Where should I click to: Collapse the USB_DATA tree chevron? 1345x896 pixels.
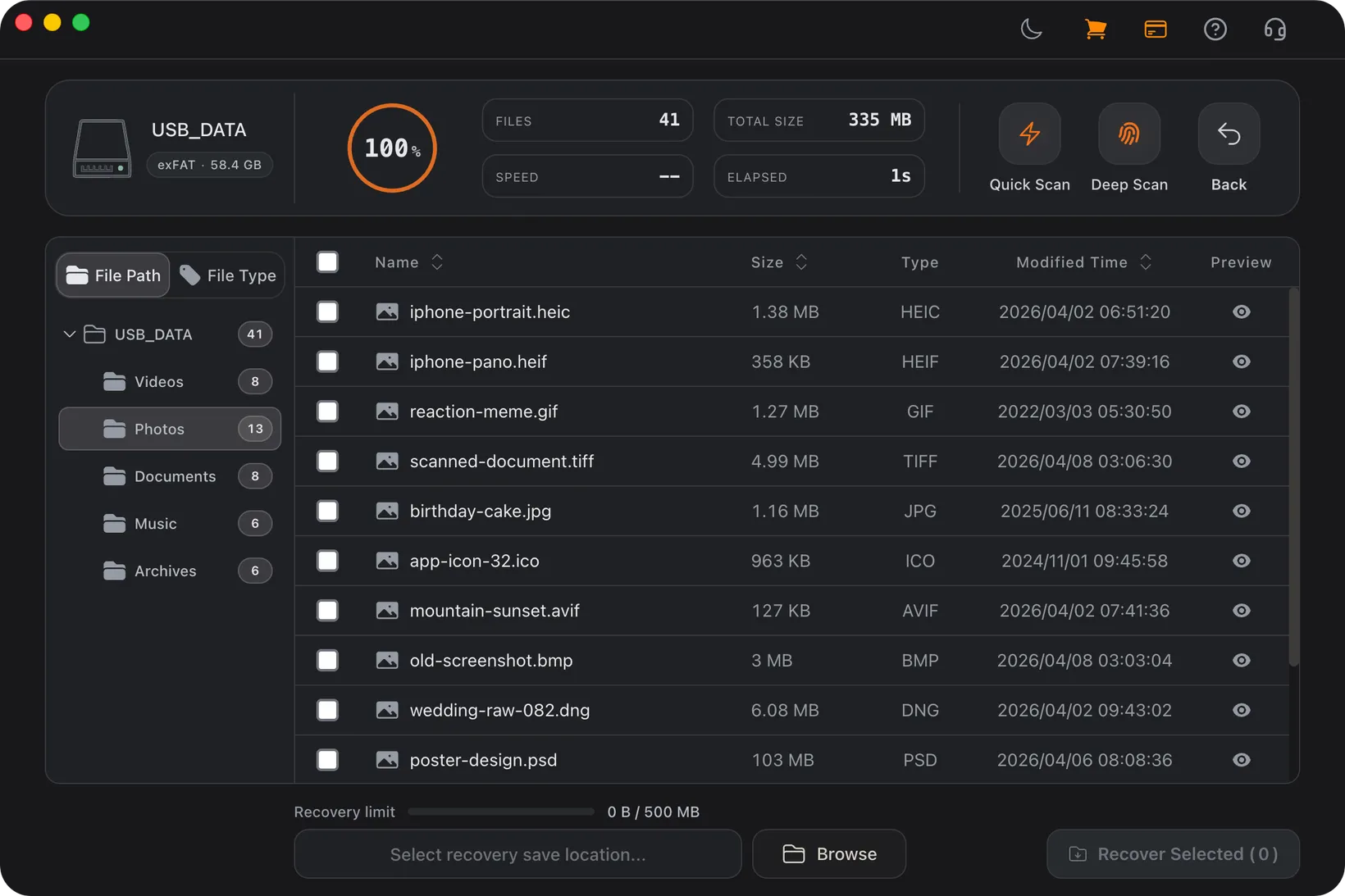click(x=70, y=334)
